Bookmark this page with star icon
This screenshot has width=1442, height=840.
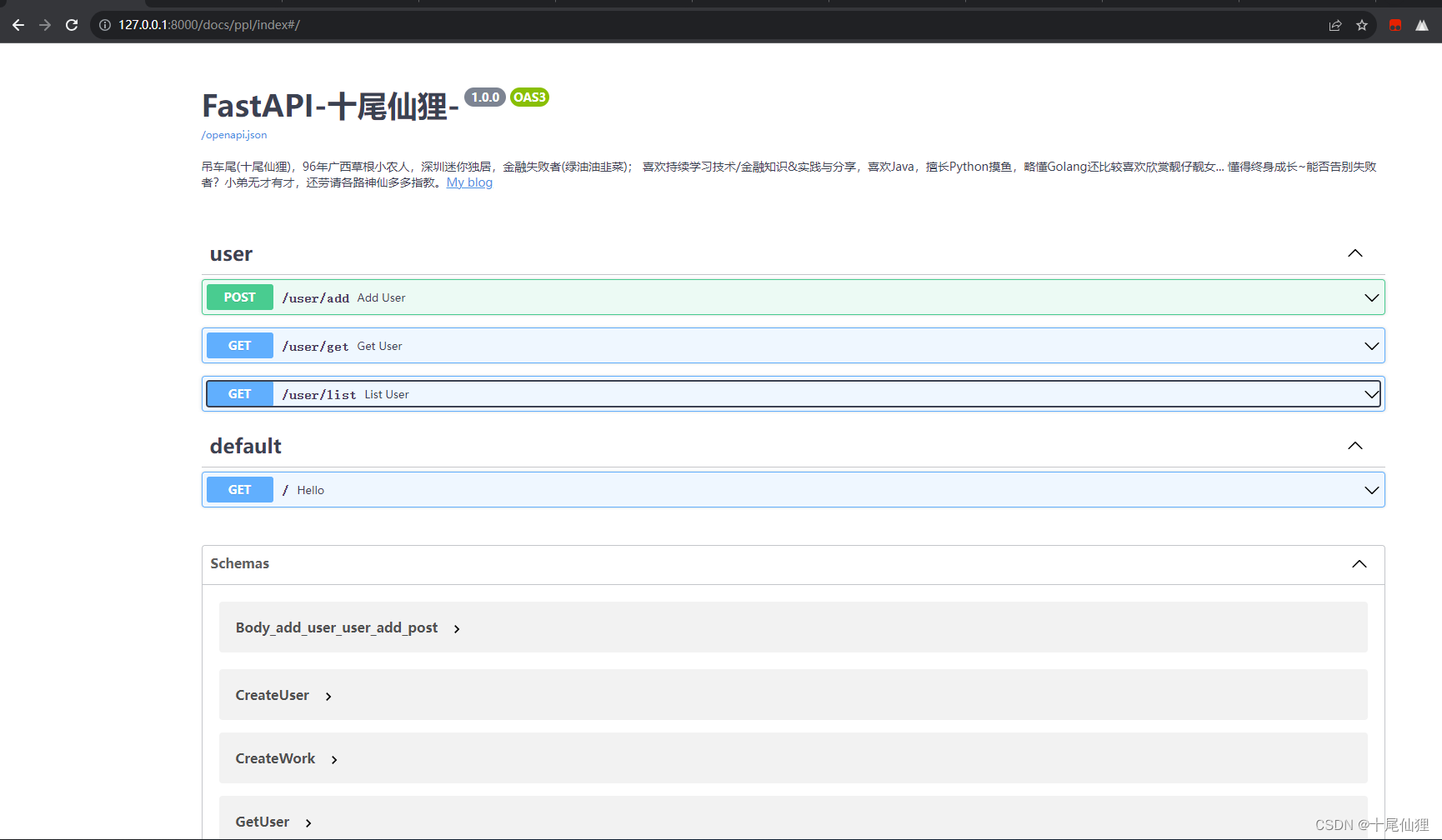click(x=1362, y=25)
